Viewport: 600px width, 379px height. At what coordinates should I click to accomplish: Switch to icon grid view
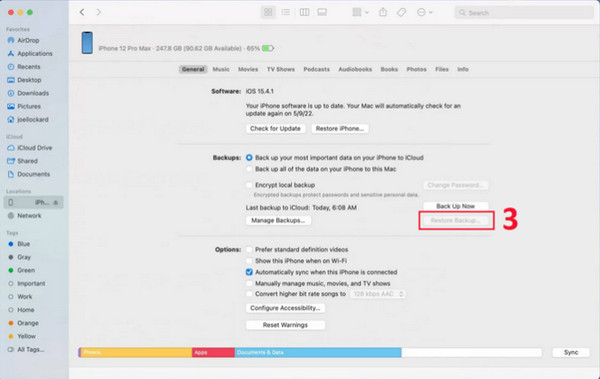pos(268,12)
